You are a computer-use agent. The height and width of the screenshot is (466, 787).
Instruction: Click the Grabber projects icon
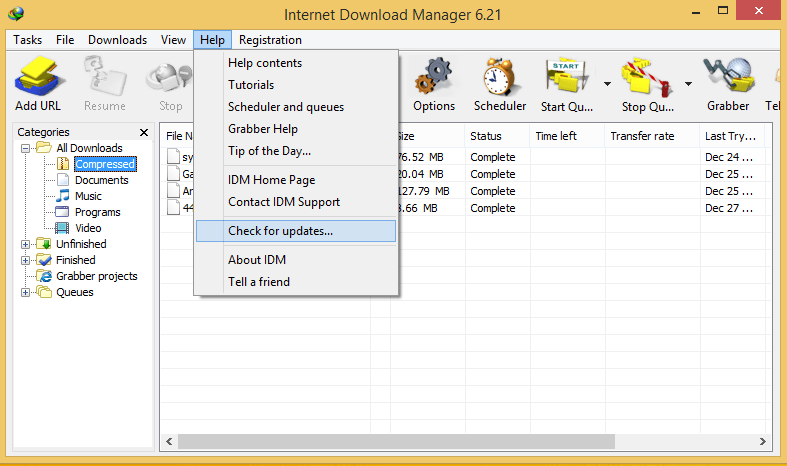[44, 276]
